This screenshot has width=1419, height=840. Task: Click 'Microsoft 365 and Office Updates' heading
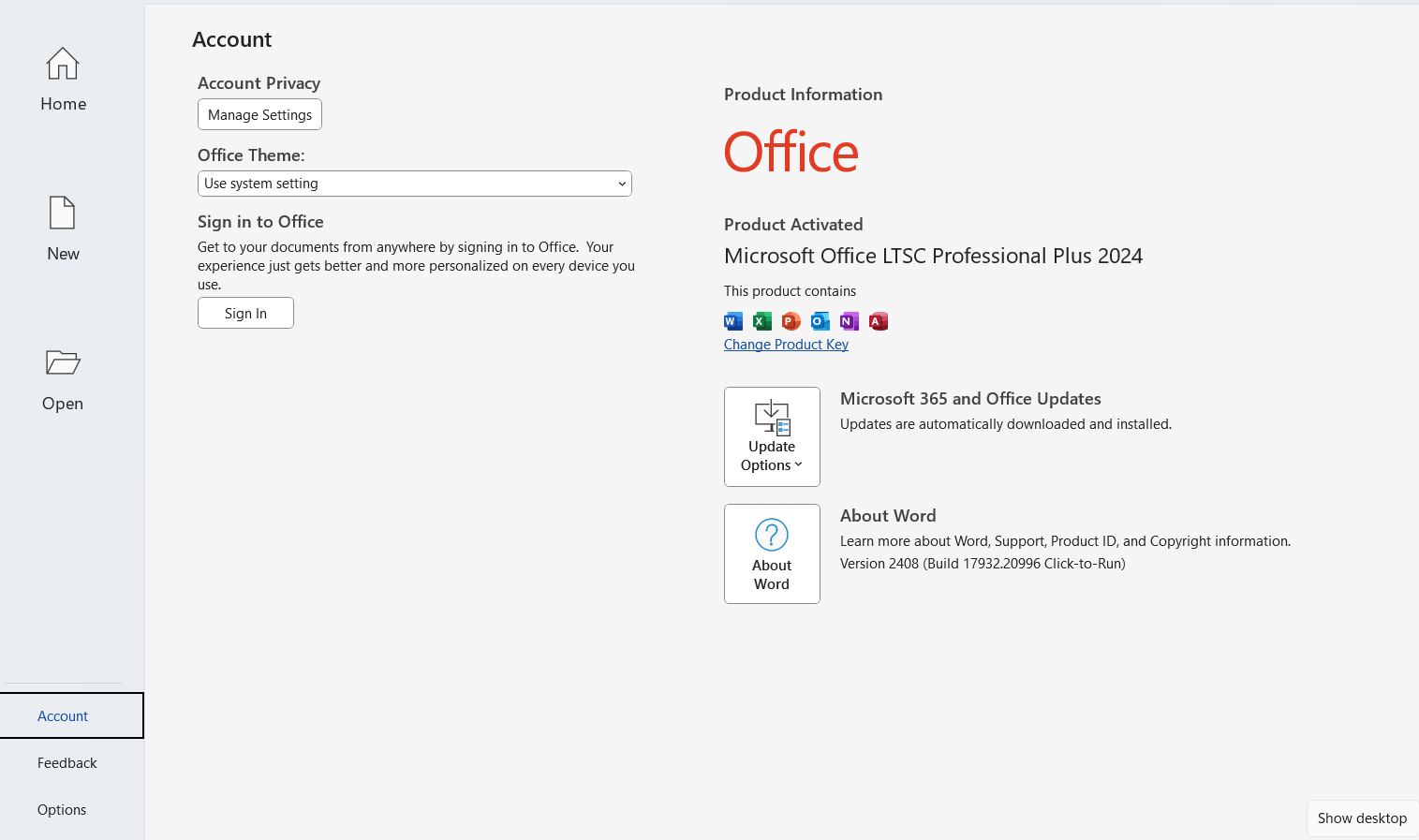(970, 399)
